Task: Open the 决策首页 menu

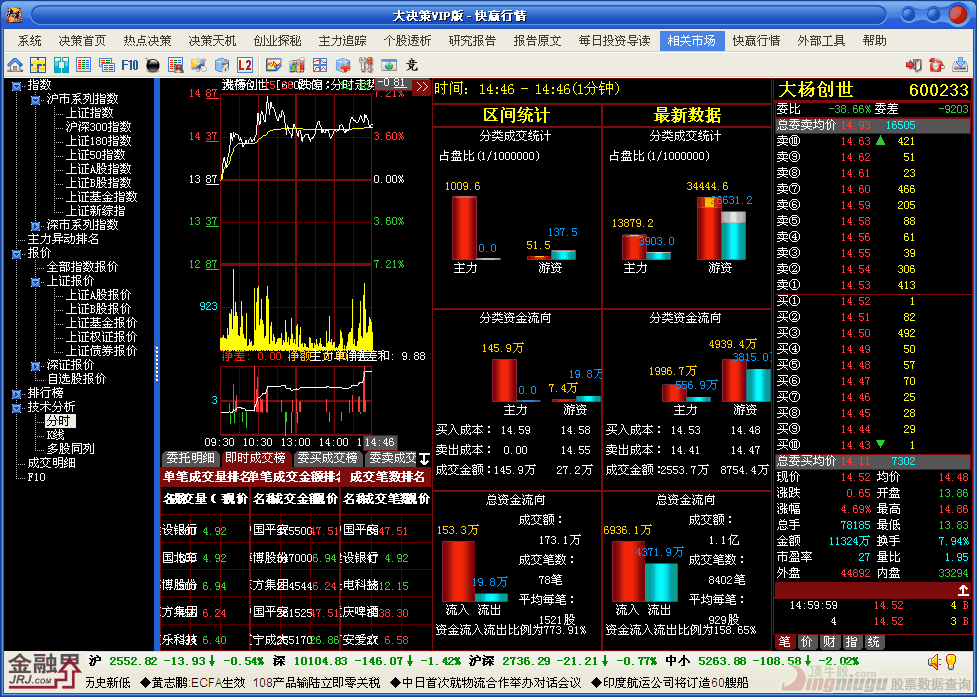Action: pos(82,41)
